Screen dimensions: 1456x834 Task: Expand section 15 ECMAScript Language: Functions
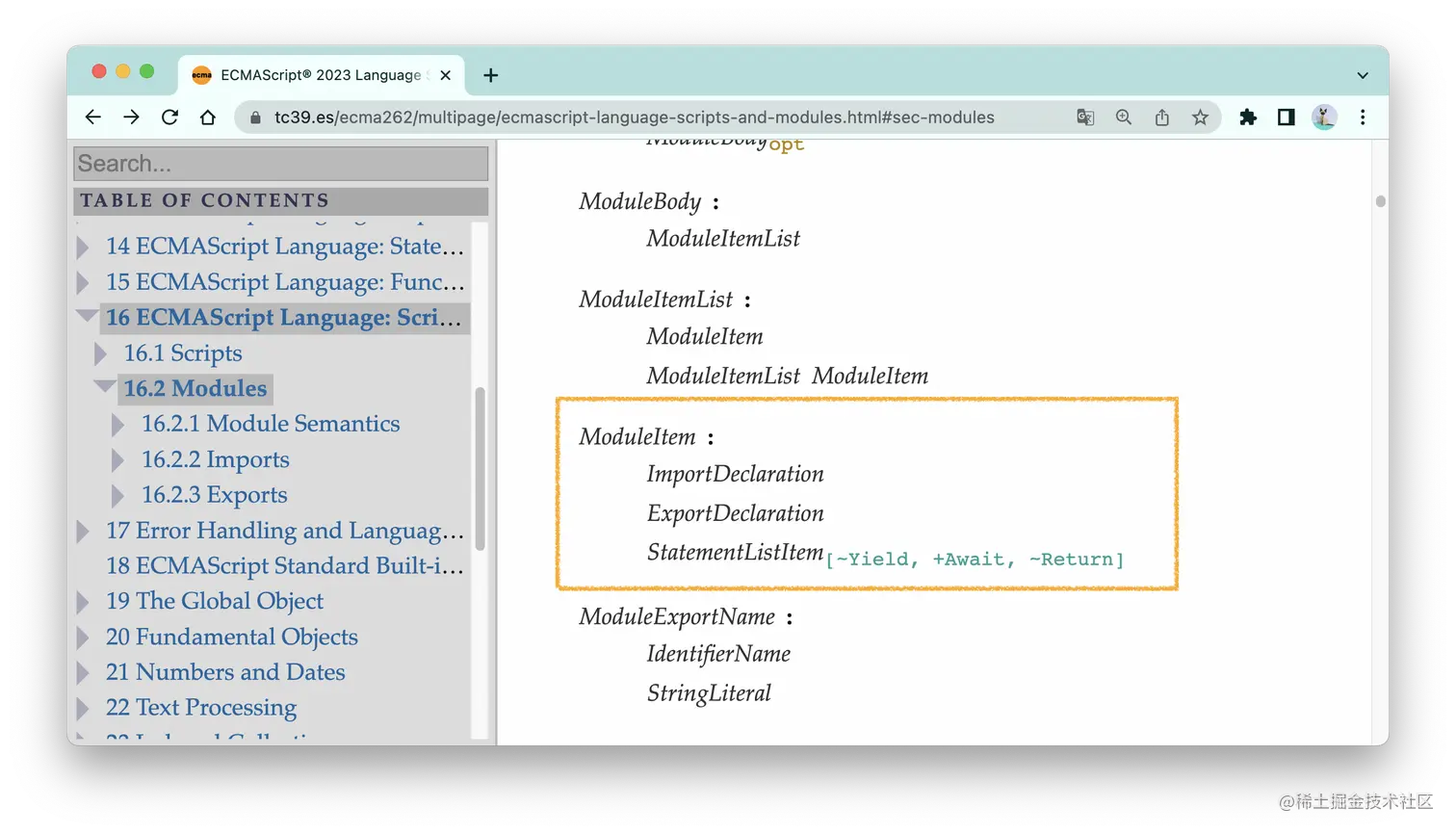point(84,283)
